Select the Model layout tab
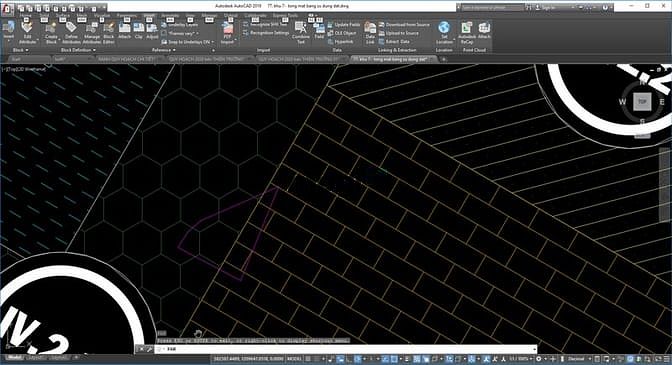Image resolution: width=672 pixels, height=365 pixels. [x=14, y=357]
